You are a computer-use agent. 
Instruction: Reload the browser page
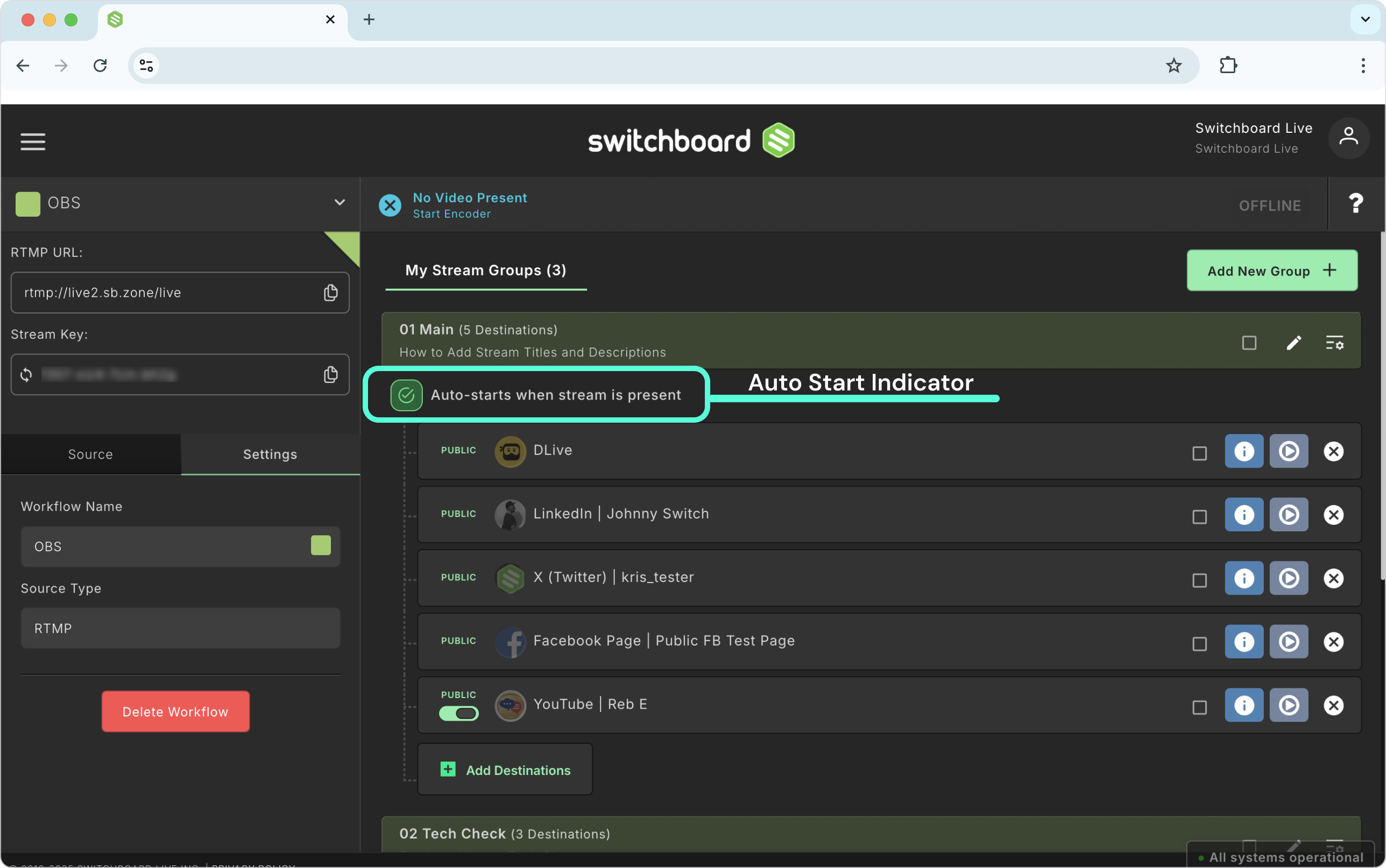(x=100, y=66)
